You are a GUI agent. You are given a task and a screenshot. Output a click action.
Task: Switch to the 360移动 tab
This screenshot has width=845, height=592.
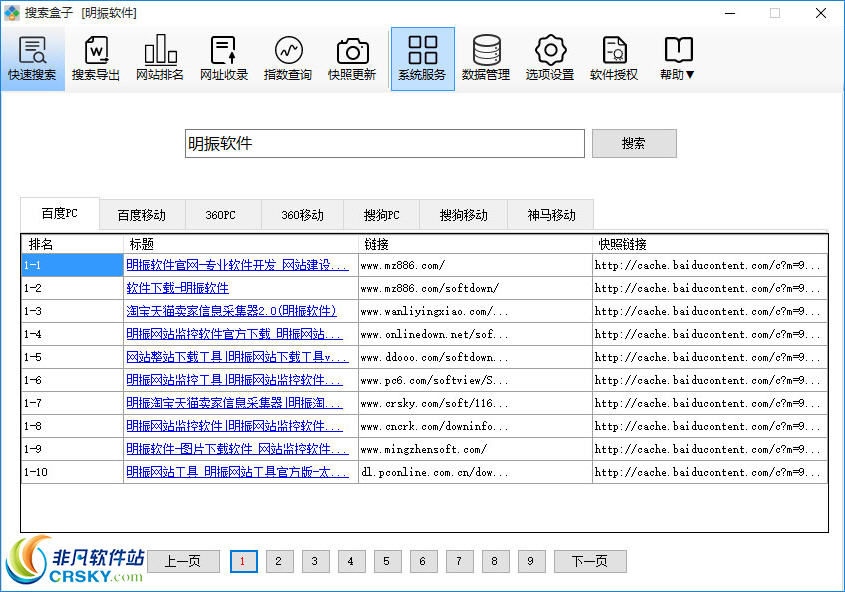(302, 215)
